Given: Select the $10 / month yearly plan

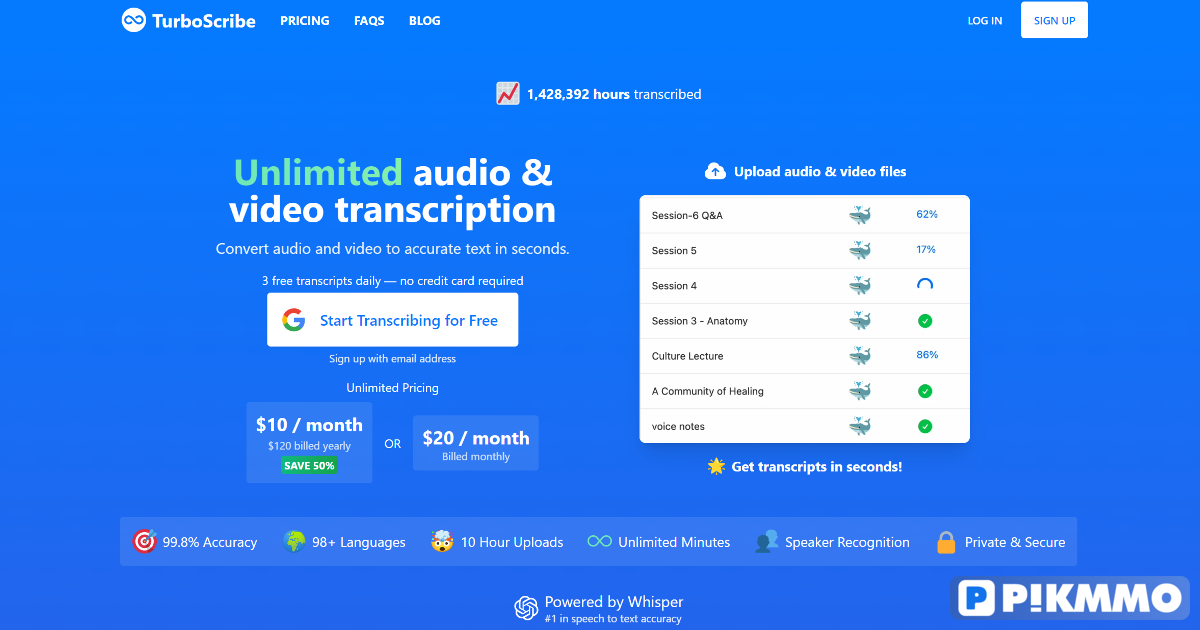Looking at the screenshot, I should [x=309, y=442].
